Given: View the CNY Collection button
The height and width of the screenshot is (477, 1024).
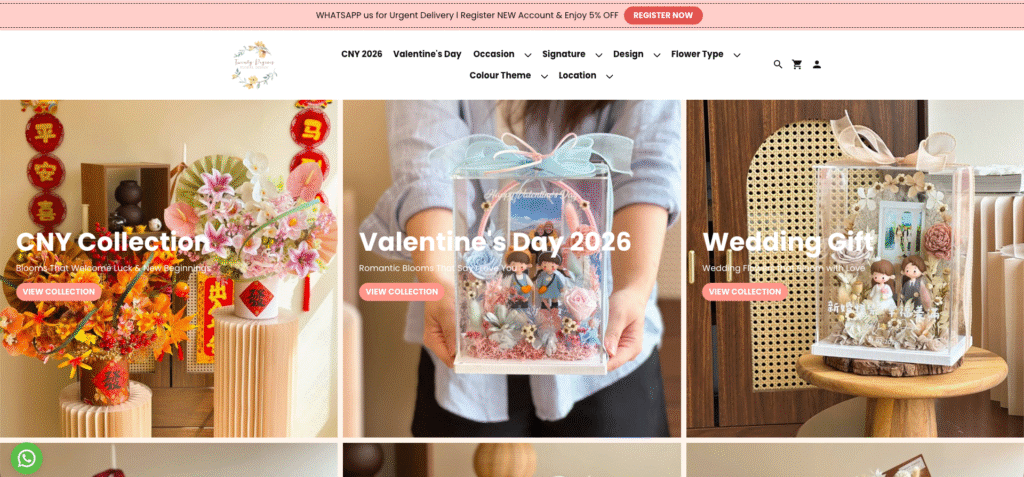Looking at the screenshot, I should pos(59,291).
